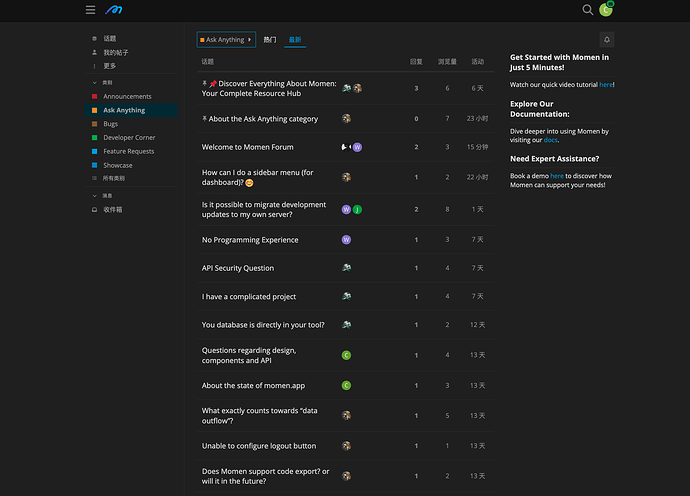Click the video tutorial 'here' link

point(606,85)
